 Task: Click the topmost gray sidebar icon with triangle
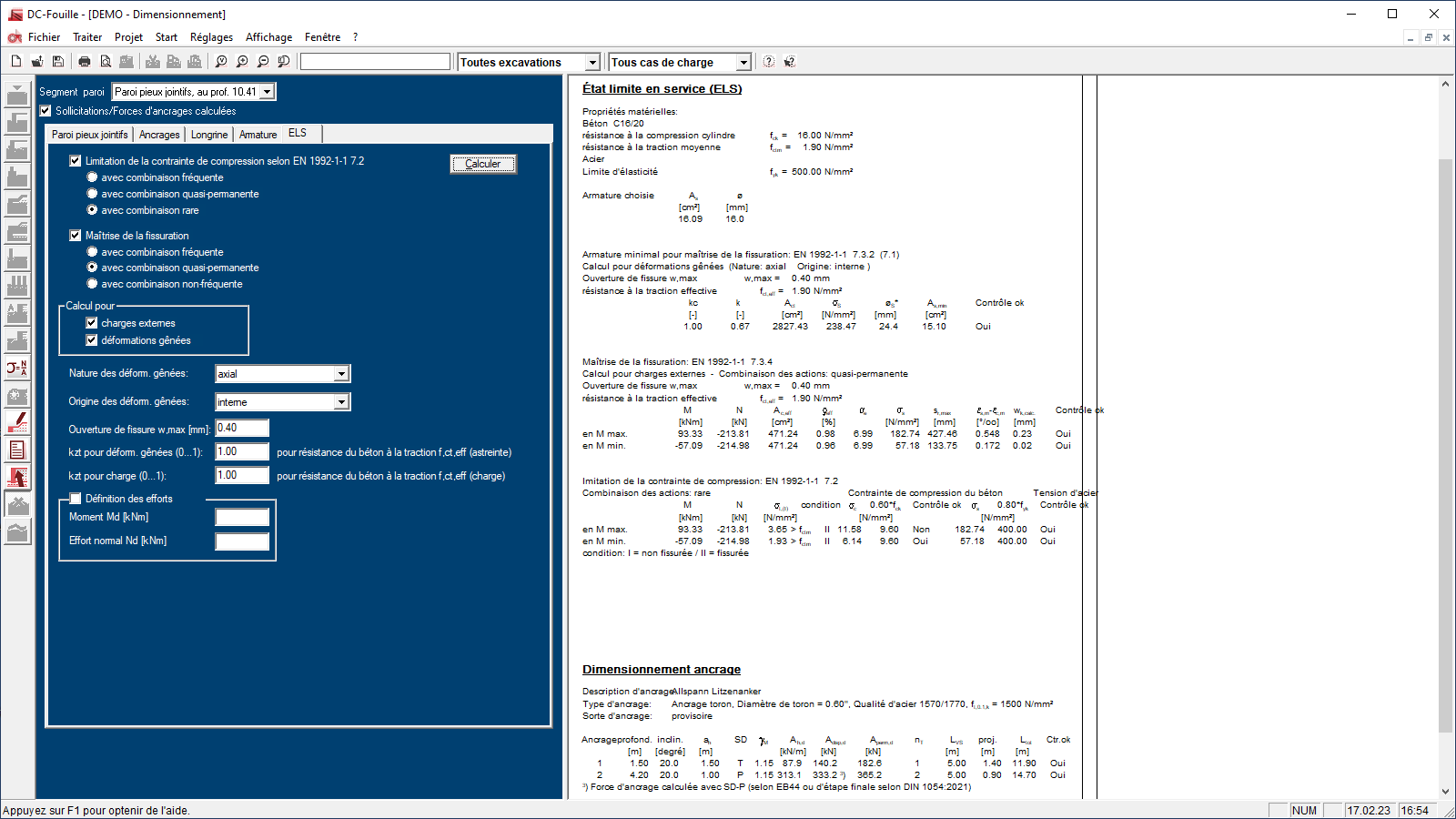tap(17, 95)
